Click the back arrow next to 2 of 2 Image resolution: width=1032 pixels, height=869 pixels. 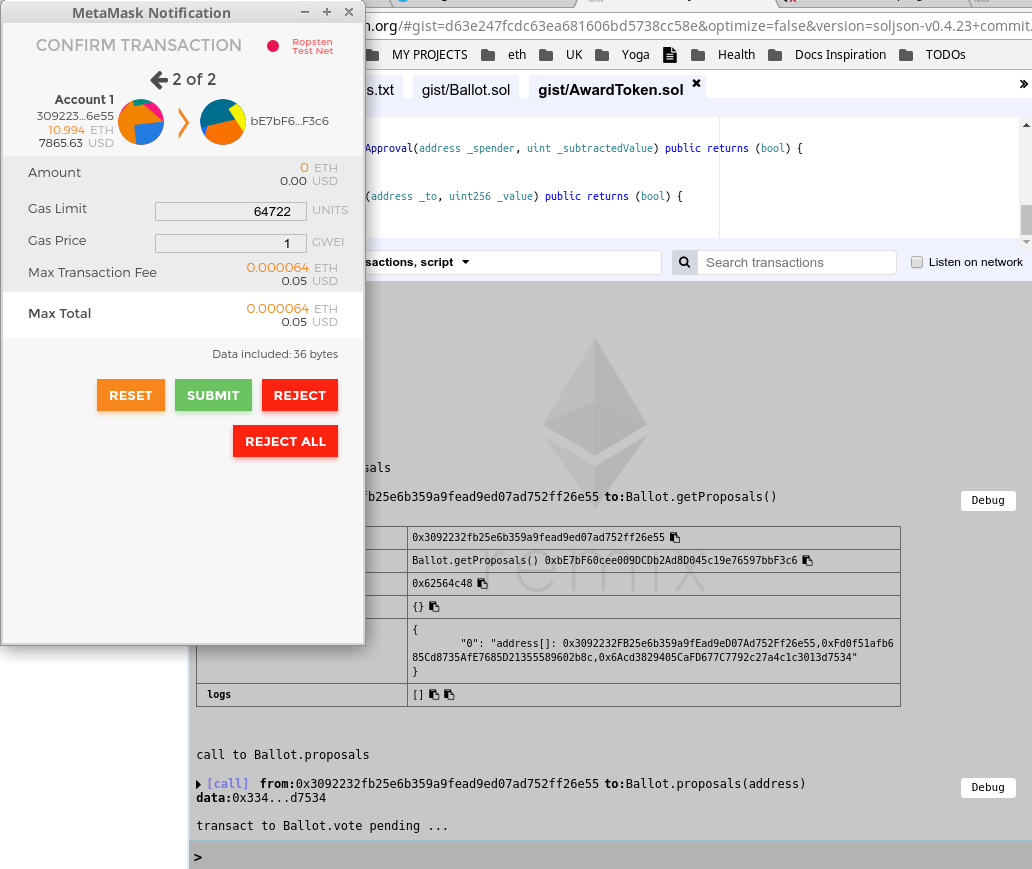coord(159,80)
